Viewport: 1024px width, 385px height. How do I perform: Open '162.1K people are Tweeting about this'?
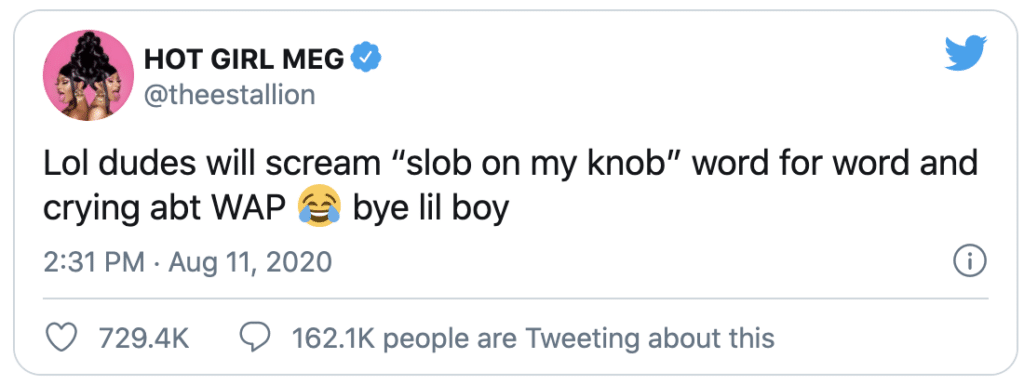click(532, 339)
